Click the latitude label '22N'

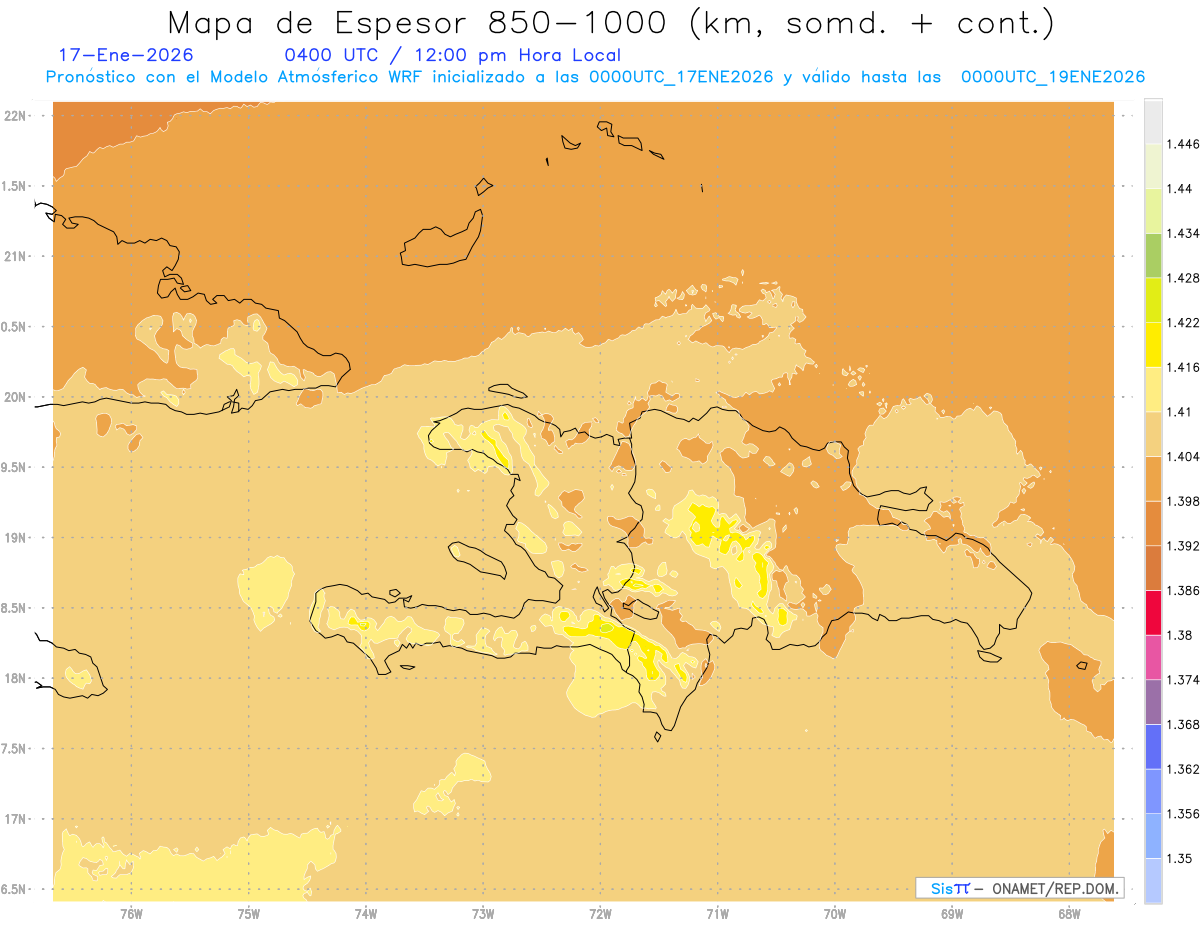15,115
